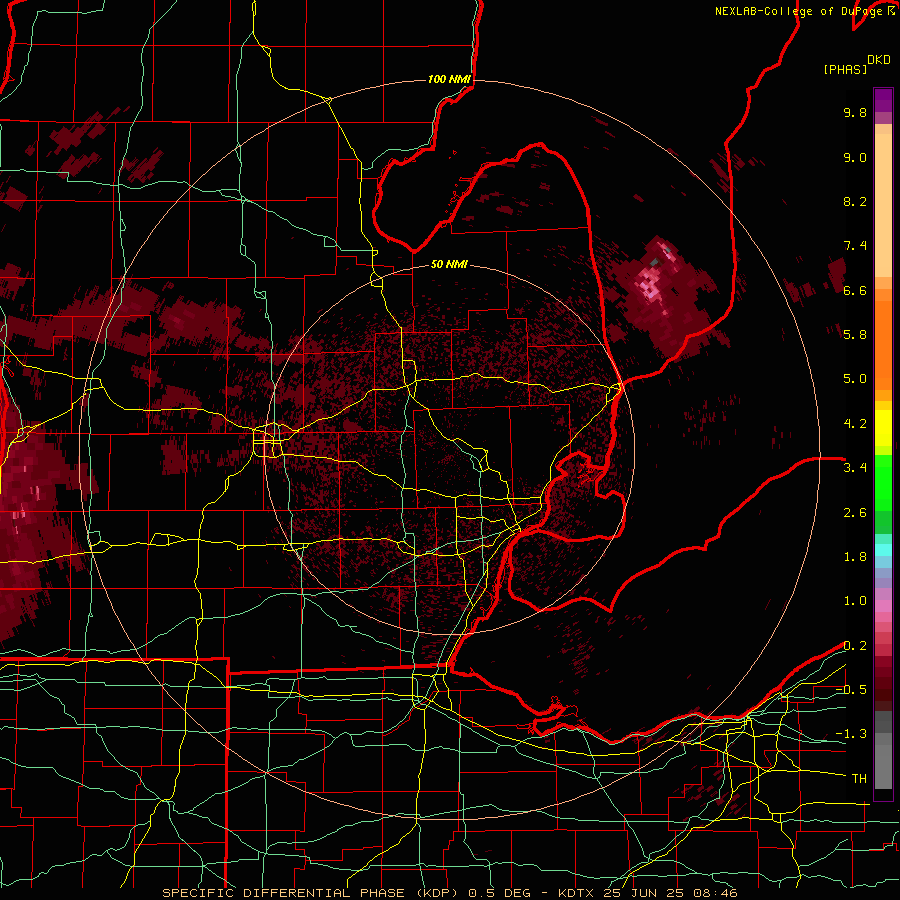This screenshot has width=900, height=900.
Task: Click the -0.5 value on the color scale
Action: tap(851, 690)
